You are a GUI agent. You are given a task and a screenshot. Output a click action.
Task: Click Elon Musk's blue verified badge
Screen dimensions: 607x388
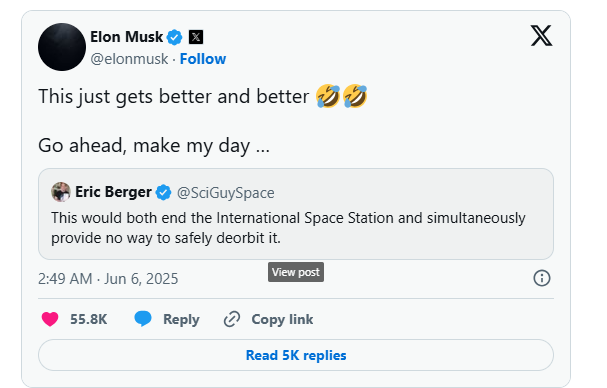point(175,37)
